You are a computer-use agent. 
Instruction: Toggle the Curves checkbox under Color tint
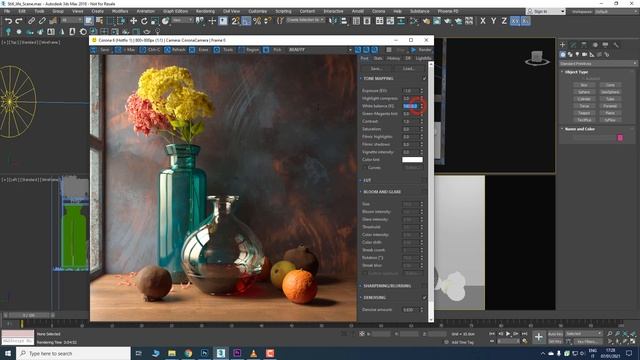(x=365, y=168)
